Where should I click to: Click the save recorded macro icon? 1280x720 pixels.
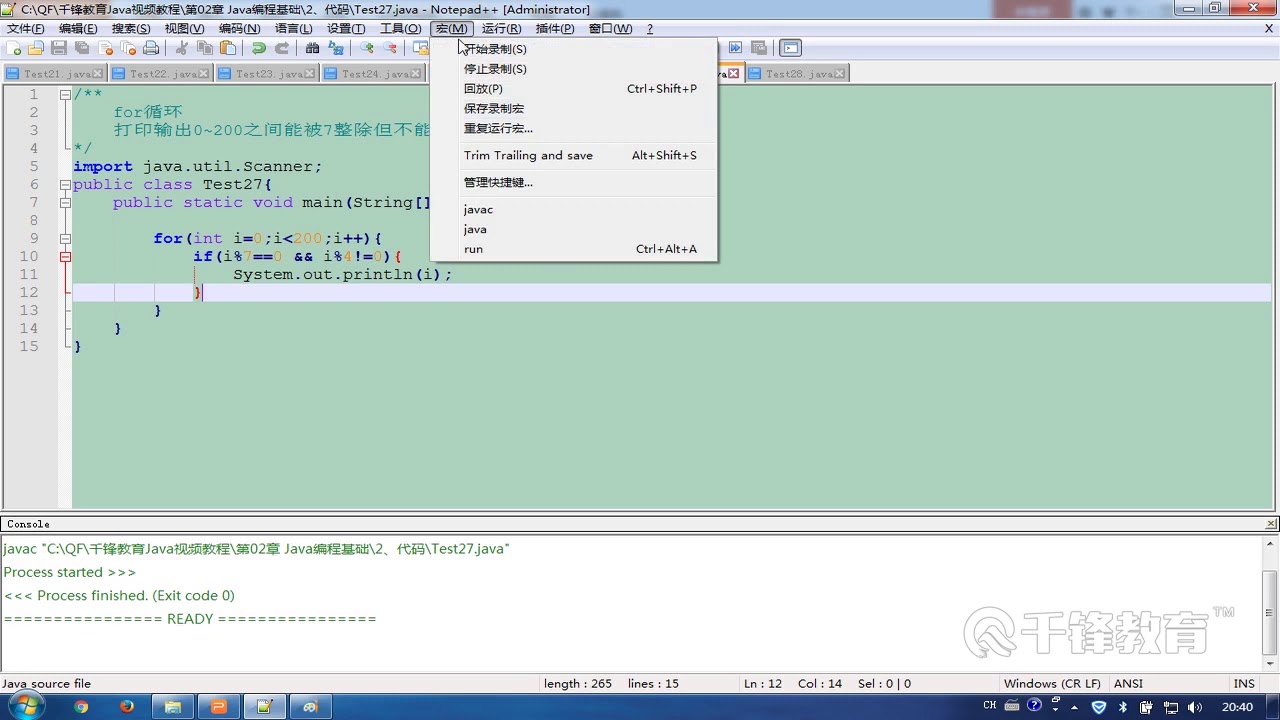coord(759,47)
